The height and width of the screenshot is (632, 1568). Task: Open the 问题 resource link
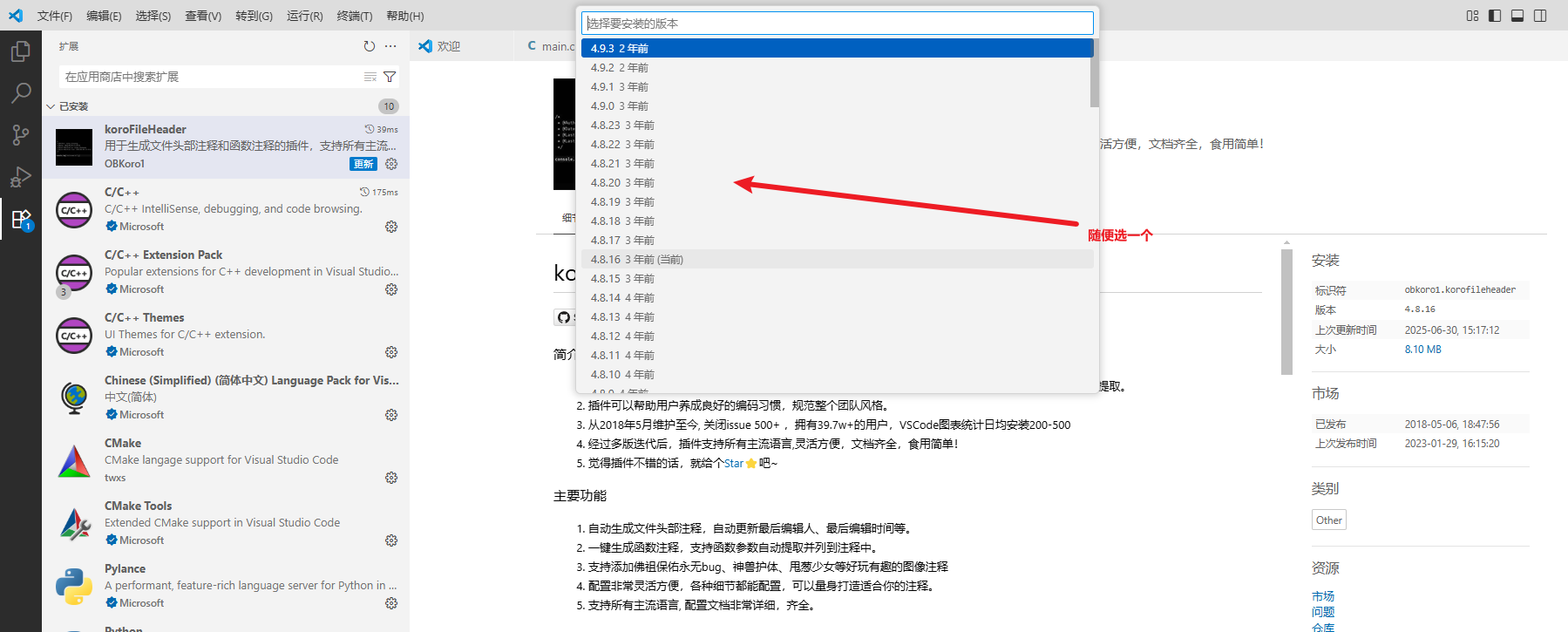point(1322,612)
